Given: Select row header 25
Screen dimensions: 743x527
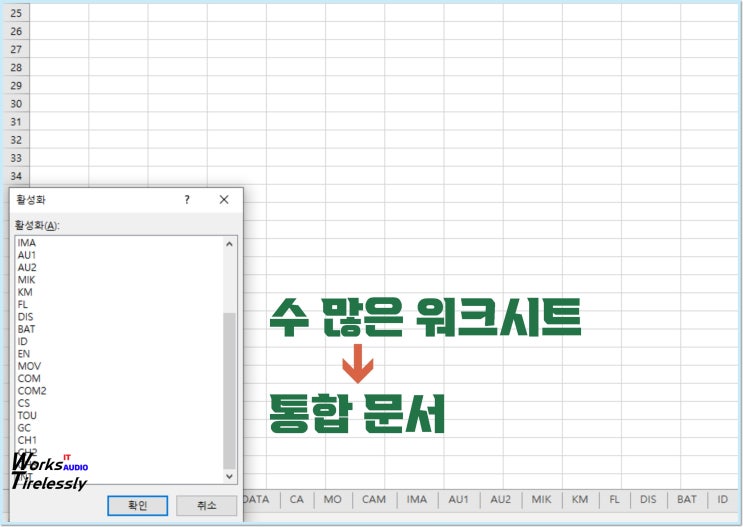Looking at the screenshot, I should click(x=16, y=13).
